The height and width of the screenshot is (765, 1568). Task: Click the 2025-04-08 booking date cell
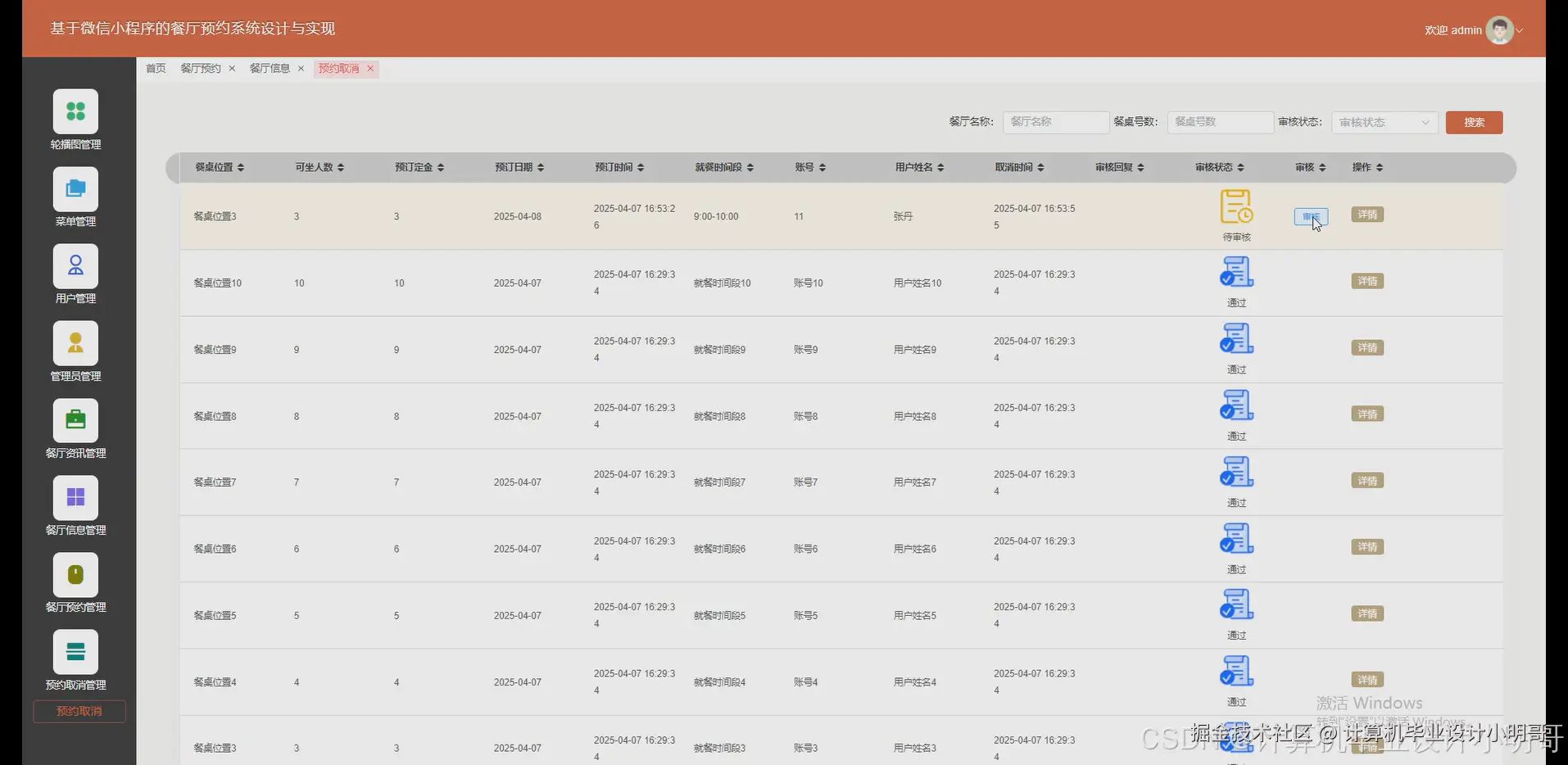click(518, 217)
